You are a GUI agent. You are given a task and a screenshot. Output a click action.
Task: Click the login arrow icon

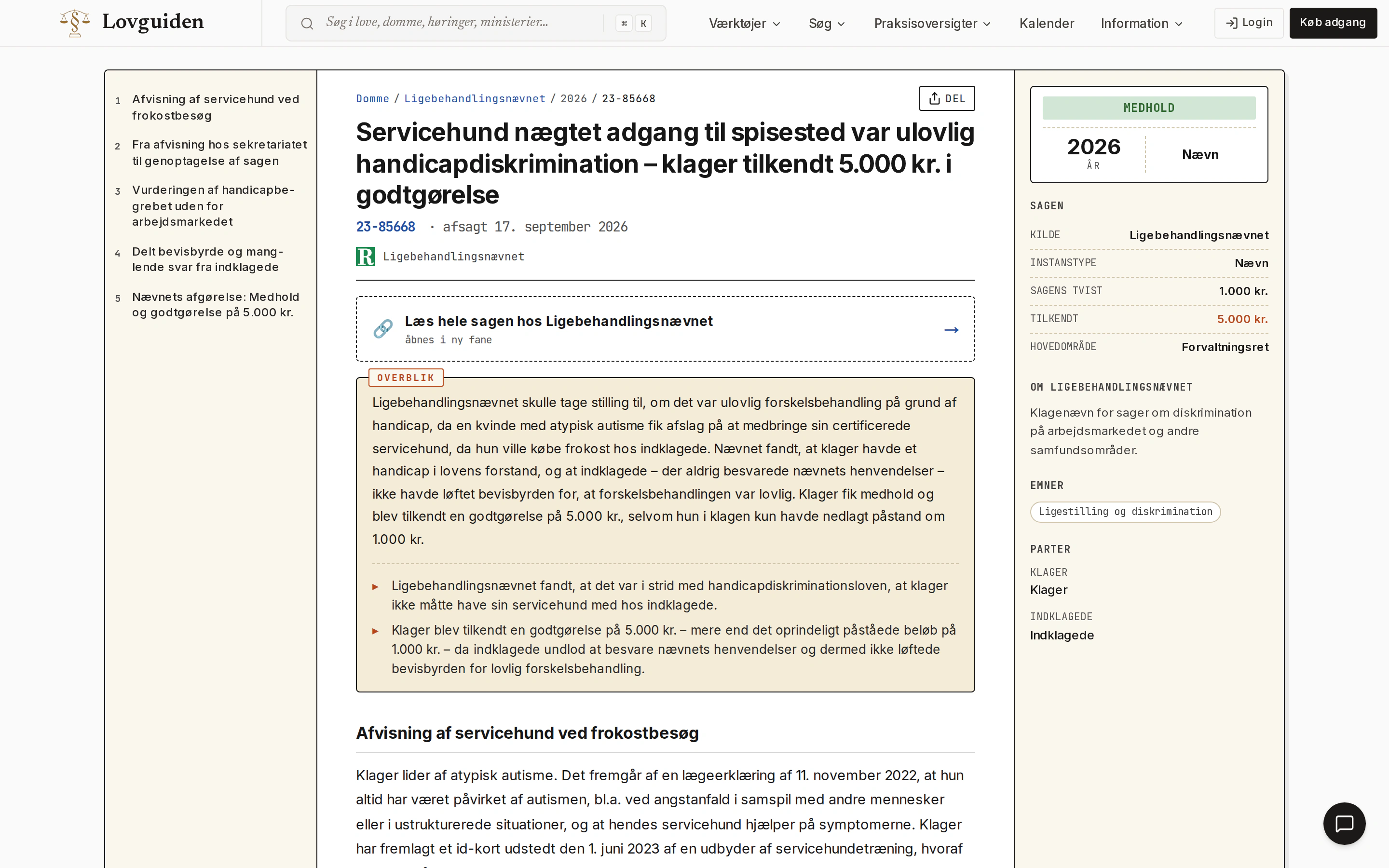coord(1231,23)
